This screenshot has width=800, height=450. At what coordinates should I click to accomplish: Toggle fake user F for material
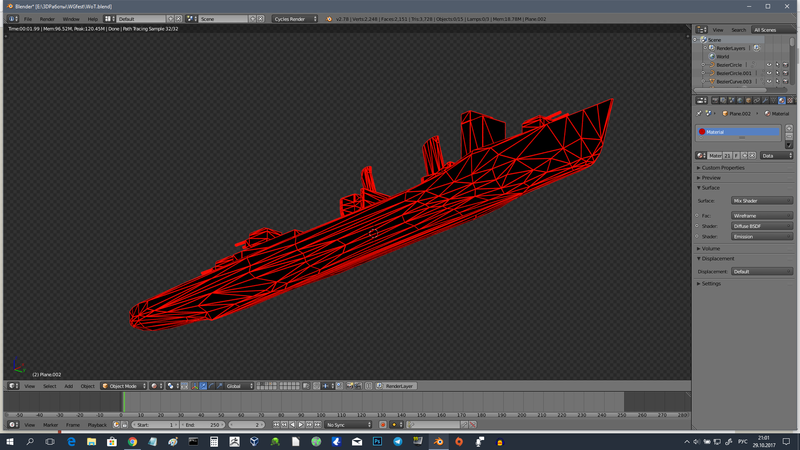pyautogui.click(x=736, y=156)
